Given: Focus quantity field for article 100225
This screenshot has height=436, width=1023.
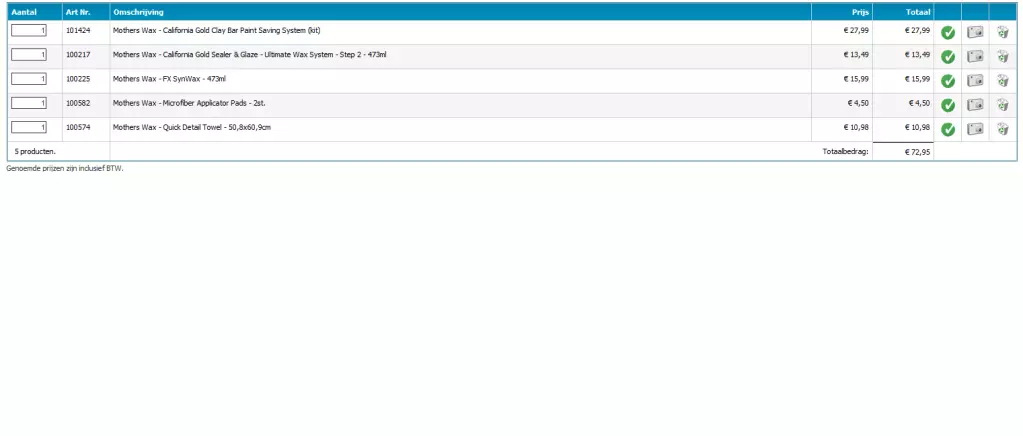Looking at the screenshot, I should [29, 79].
